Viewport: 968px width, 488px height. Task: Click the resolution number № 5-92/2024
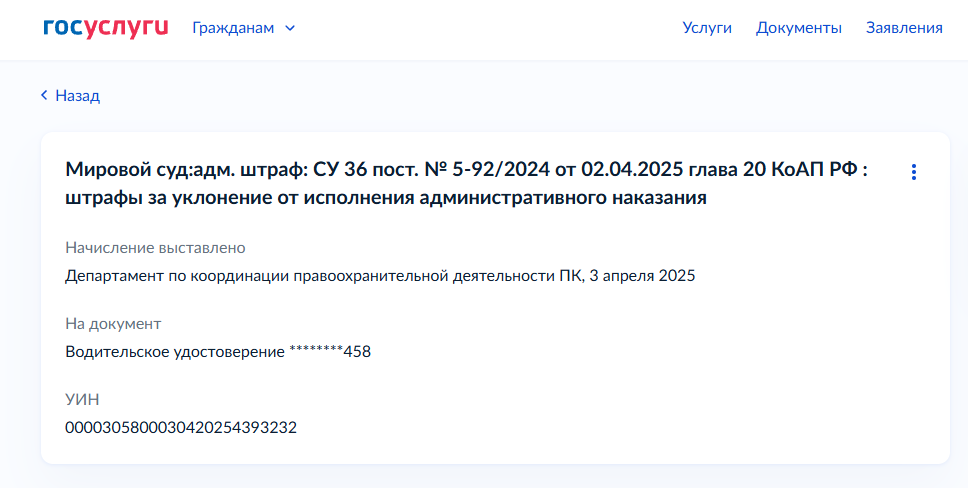pyautogui.click(x=486, y=170)
